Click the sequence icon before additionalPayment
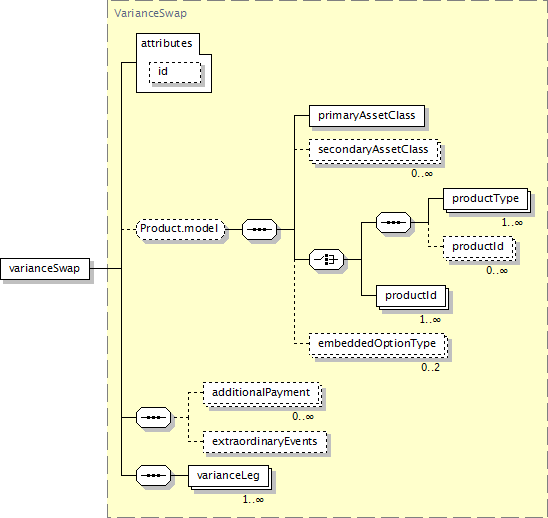This screenshot has height=518, width=548. (153, 417)
